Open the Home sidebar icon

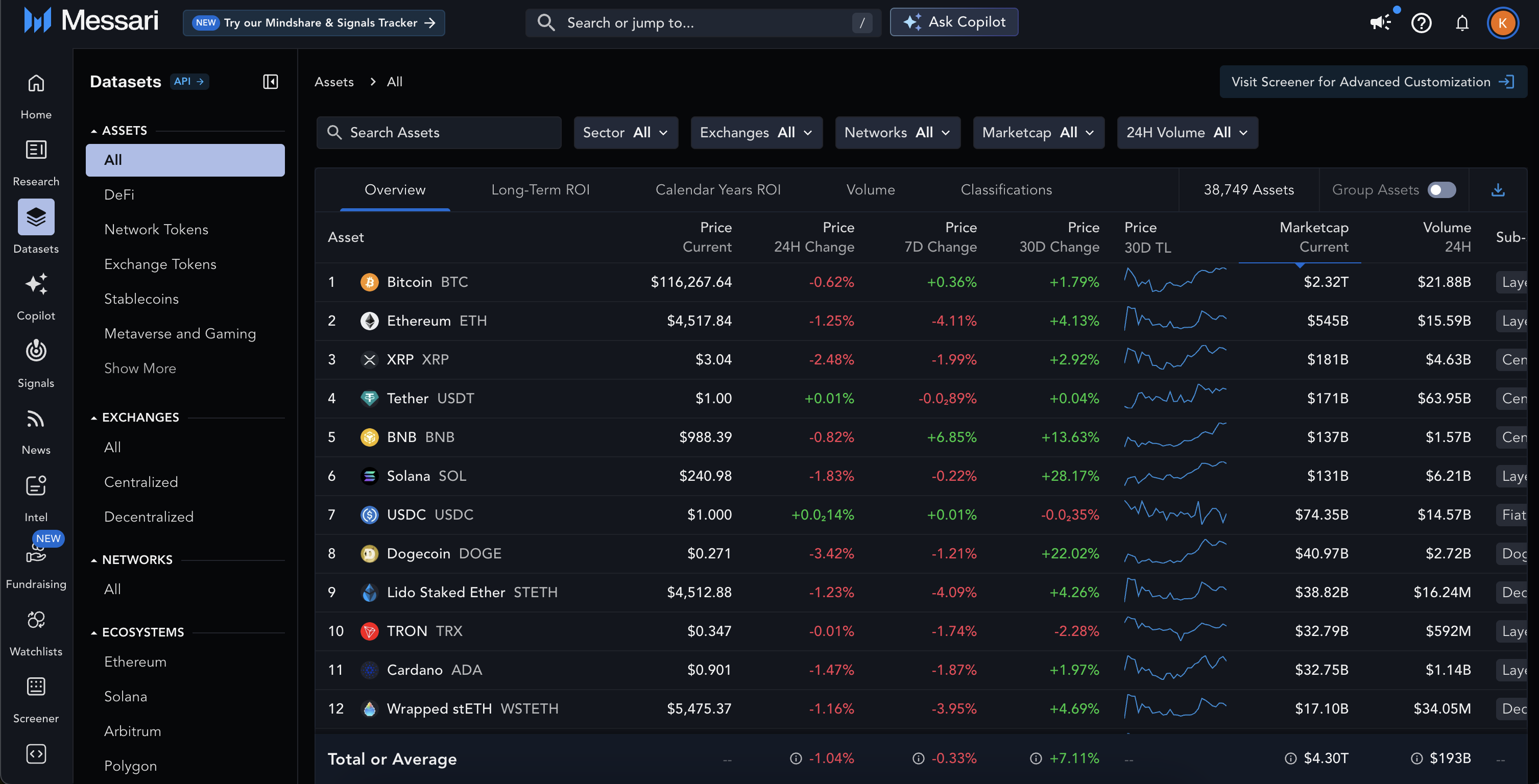(x=36, y=84)
